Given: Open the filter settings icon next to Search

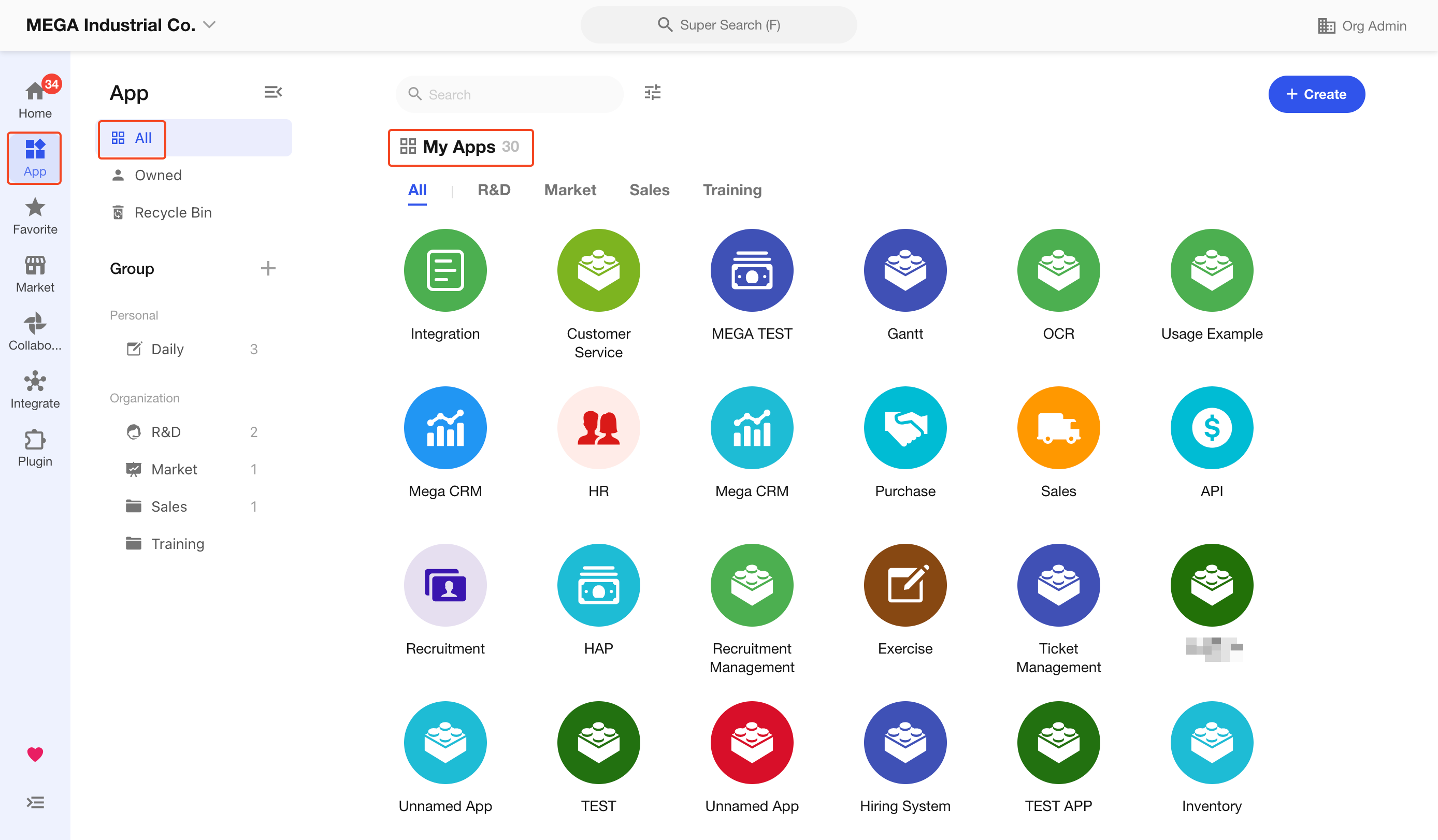Looking at the screenshot, I should [x=652, y=93].
